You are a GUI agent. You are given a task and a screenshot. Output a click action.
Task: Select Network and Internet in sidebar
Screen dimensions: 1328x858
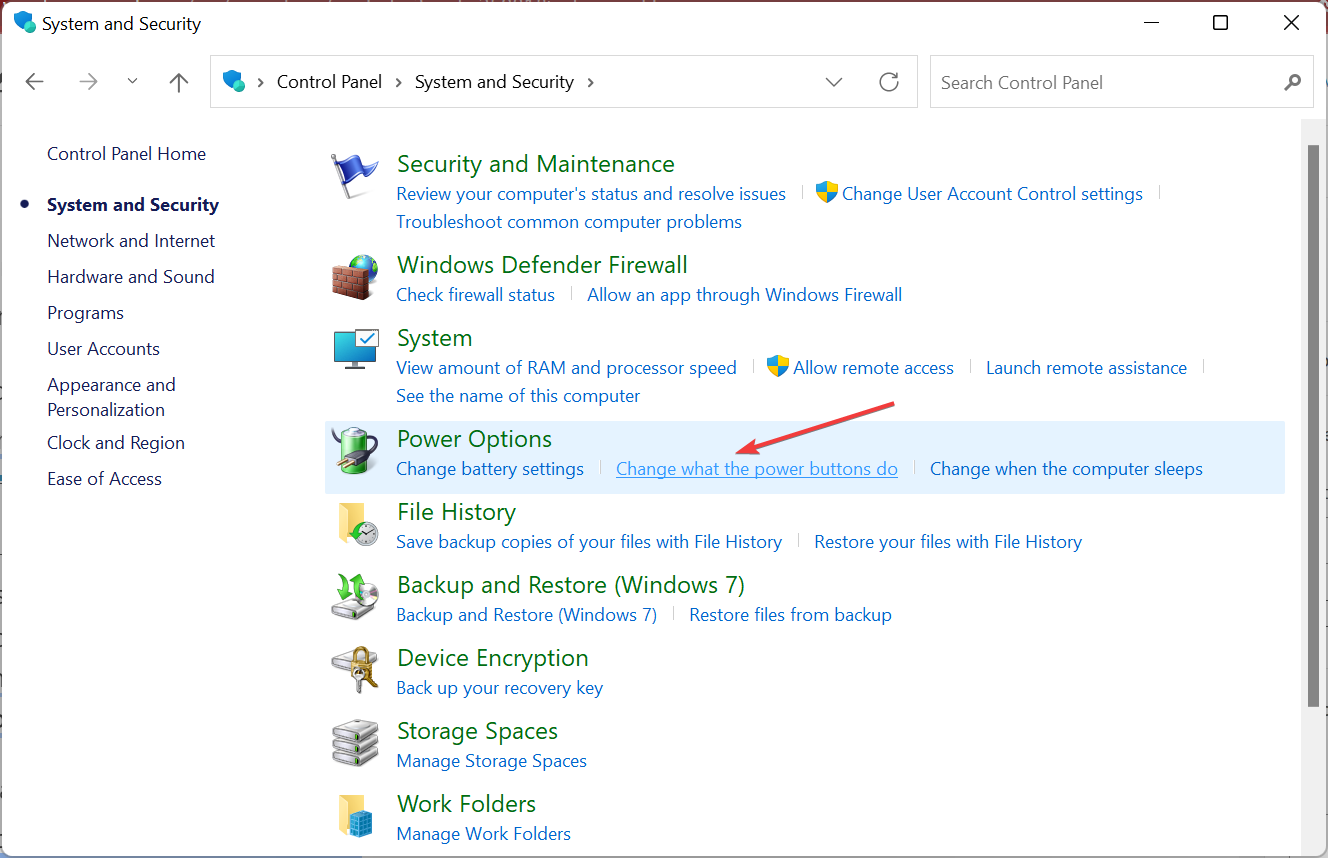(131, 241)
